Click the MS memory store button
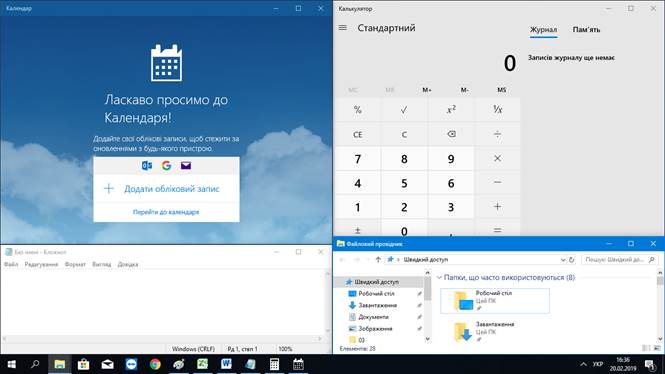This screenshot has height=374, width=665. [x=501, y=90]
